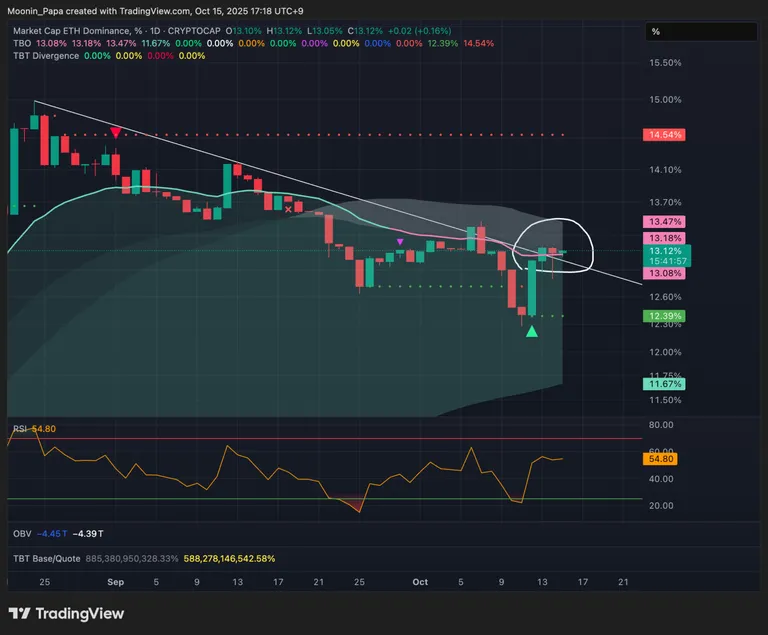Click the green up-triangle buy marker
Image resolution: width=768 pixels, height=635 pixels.
point(532,332)
